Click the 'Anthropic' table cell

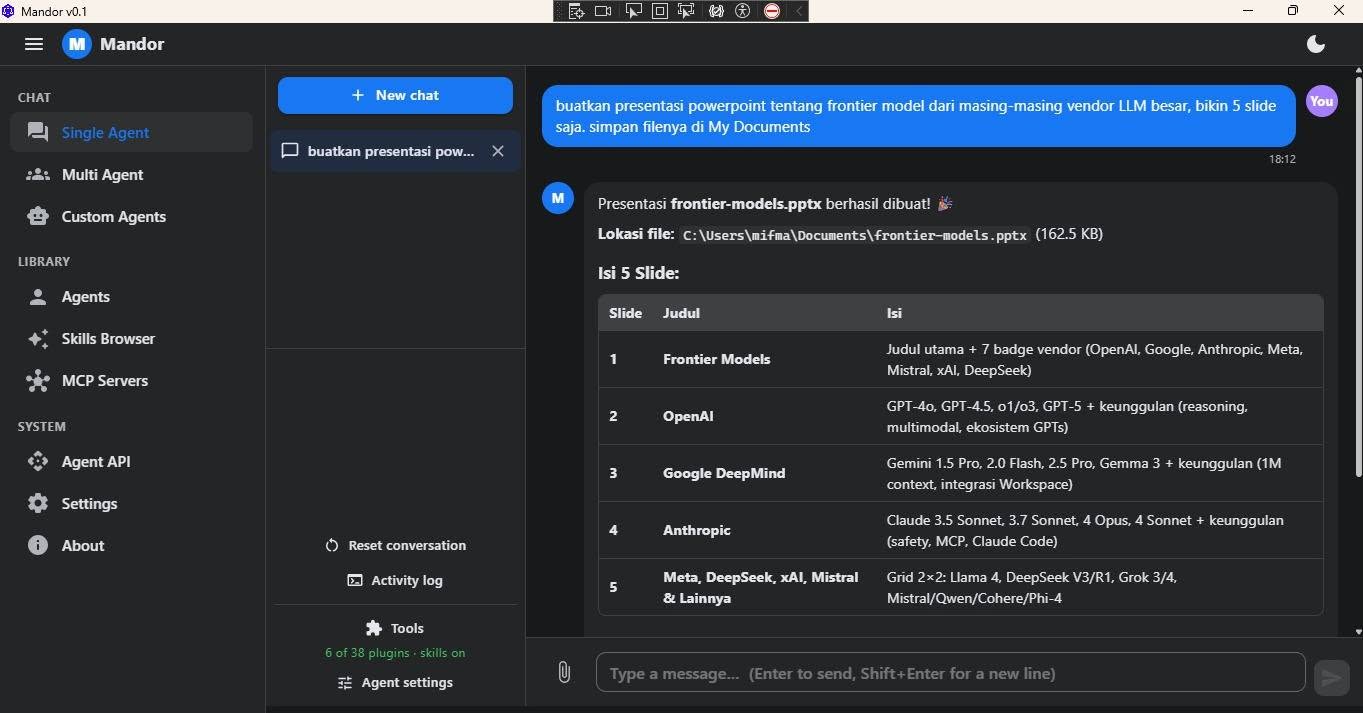pyautogui.click(x=697, y=530)
